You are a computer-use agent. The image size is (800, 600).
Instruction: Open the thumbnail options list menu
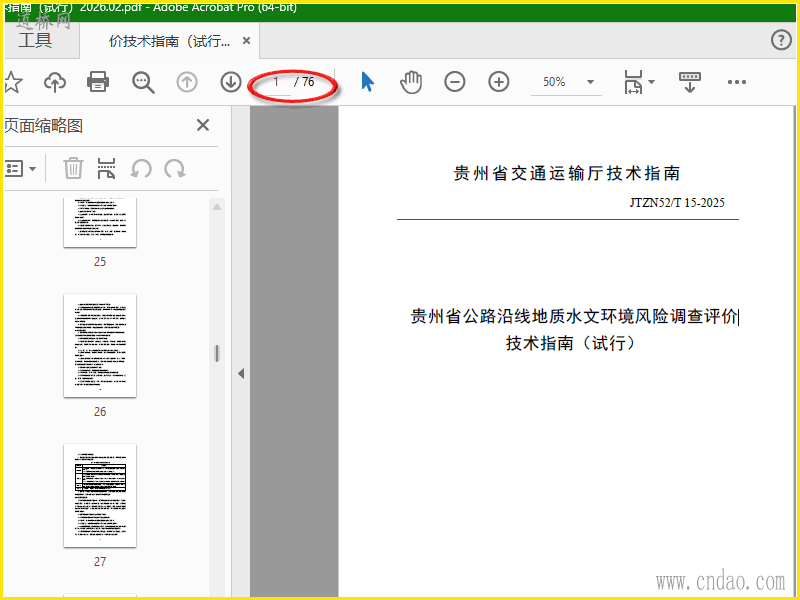point(20,168)
